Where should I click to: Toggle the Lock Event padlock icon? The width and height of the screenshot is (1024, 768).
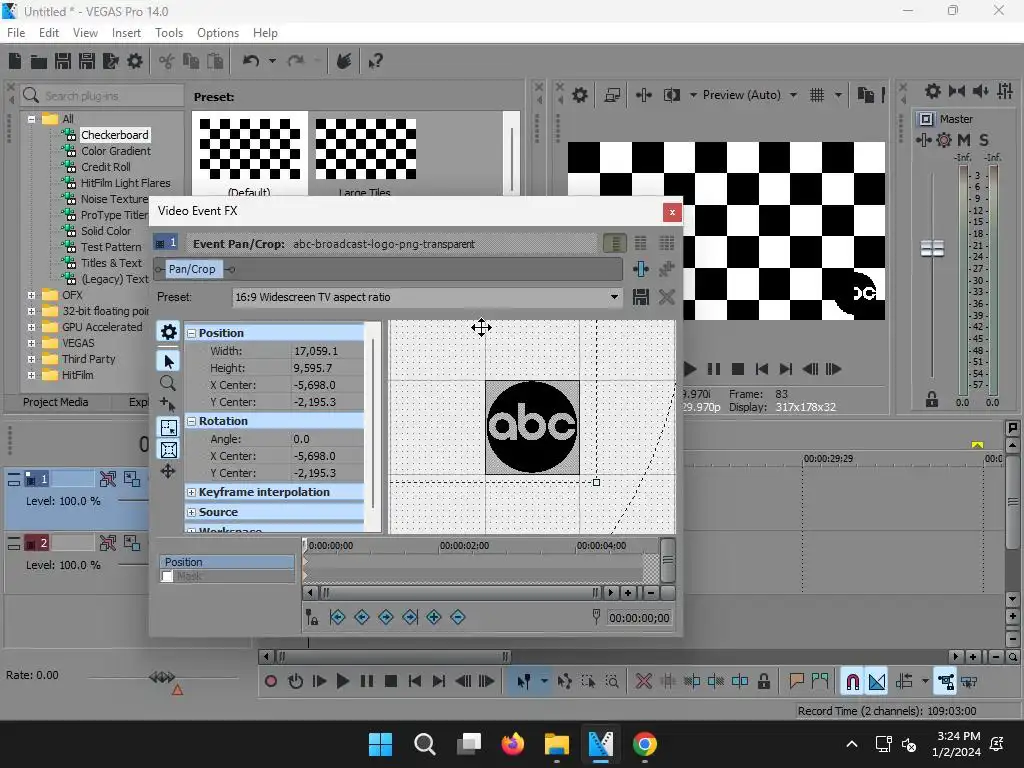click(763, 682)
